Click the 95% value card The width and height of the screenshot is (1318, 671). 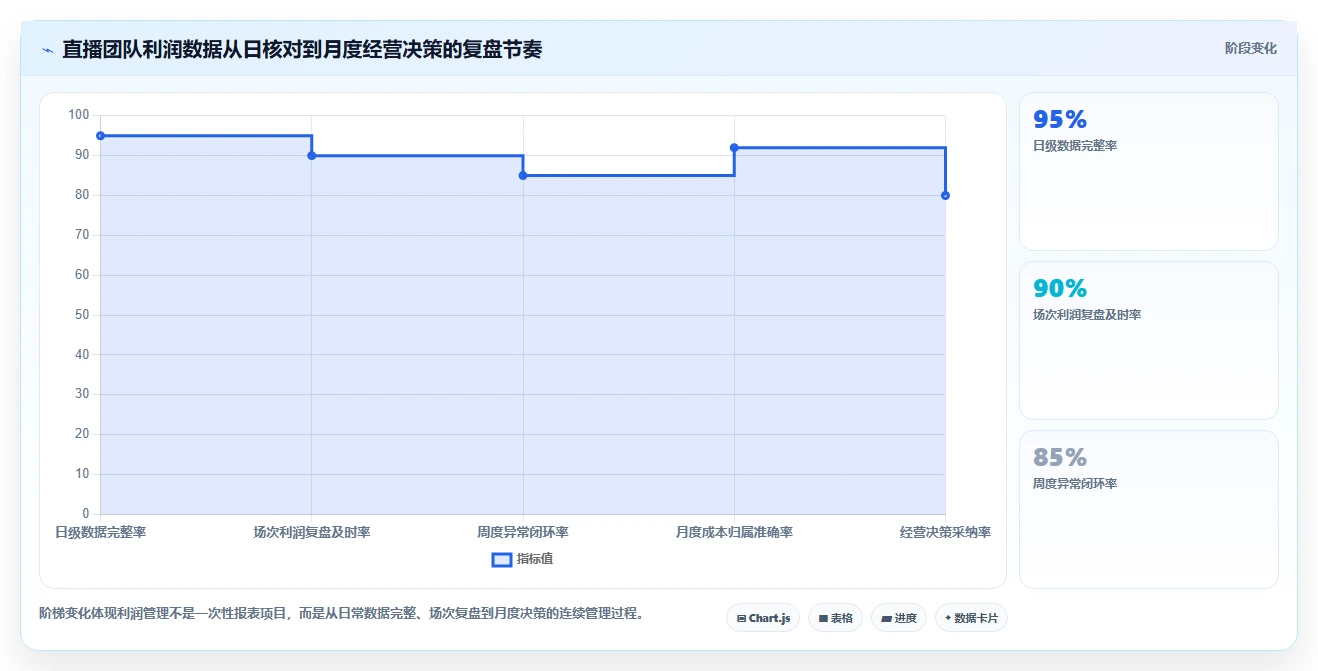[1149, 171]
